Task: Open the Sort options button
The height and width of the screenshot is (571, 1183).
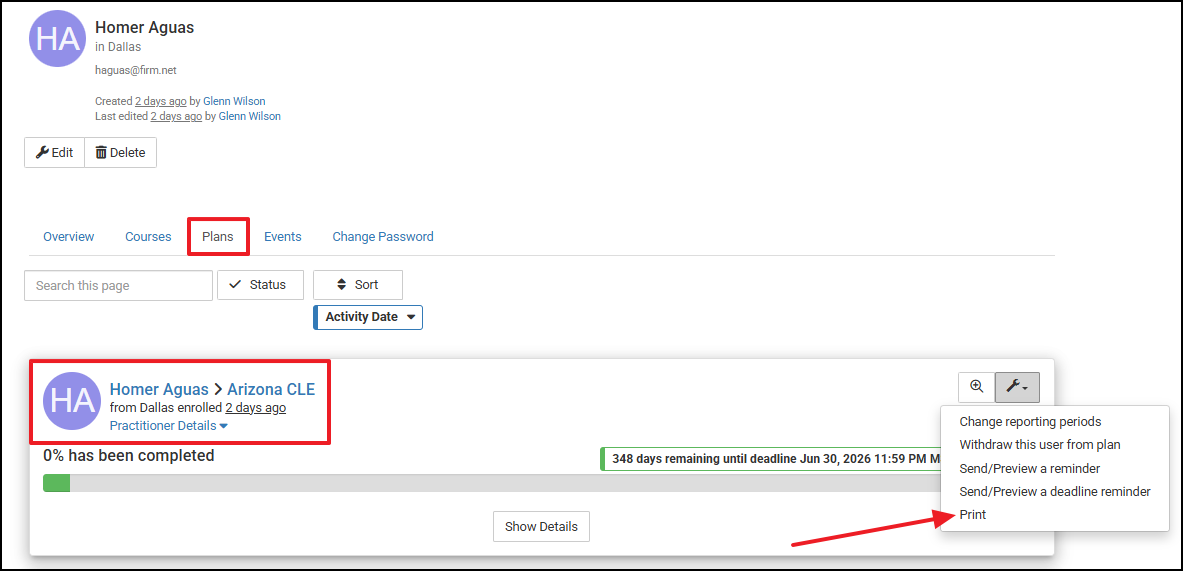Action: click(x=358, y=285)
